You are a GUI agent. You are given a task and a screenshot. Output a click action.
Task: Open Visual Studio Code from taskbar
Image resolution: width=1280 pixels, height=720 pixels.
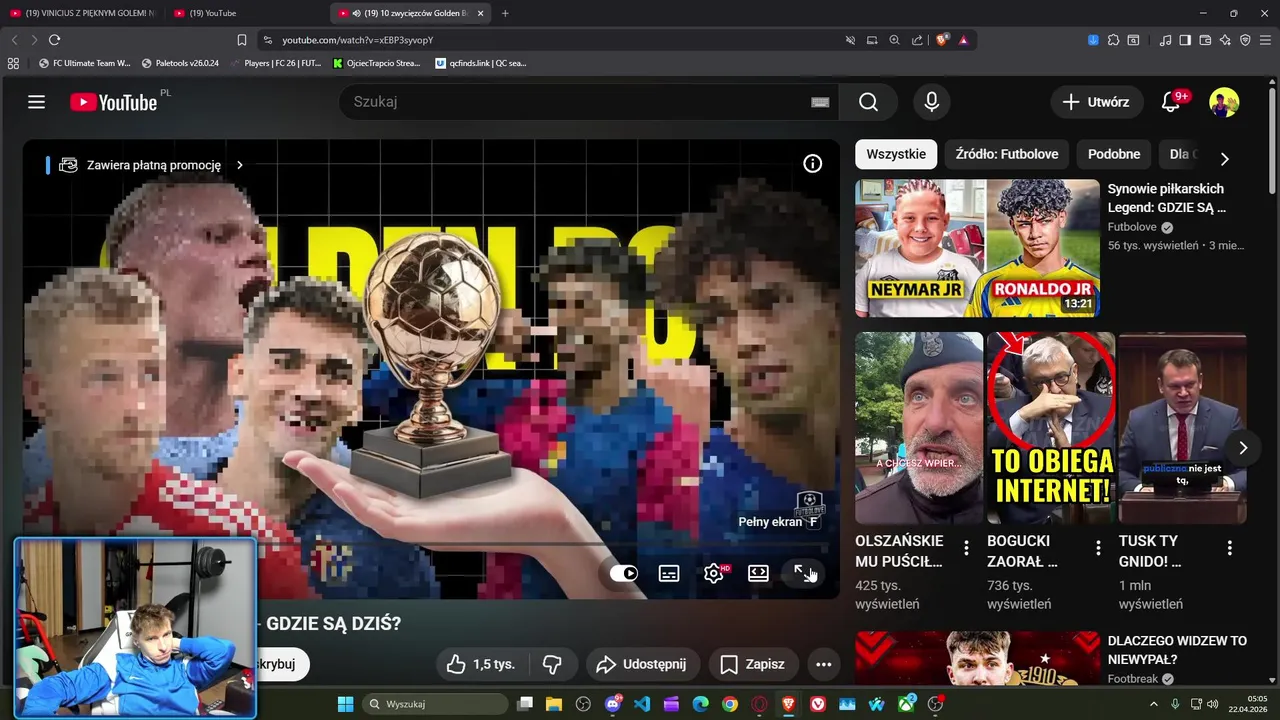tap(642, 704)
